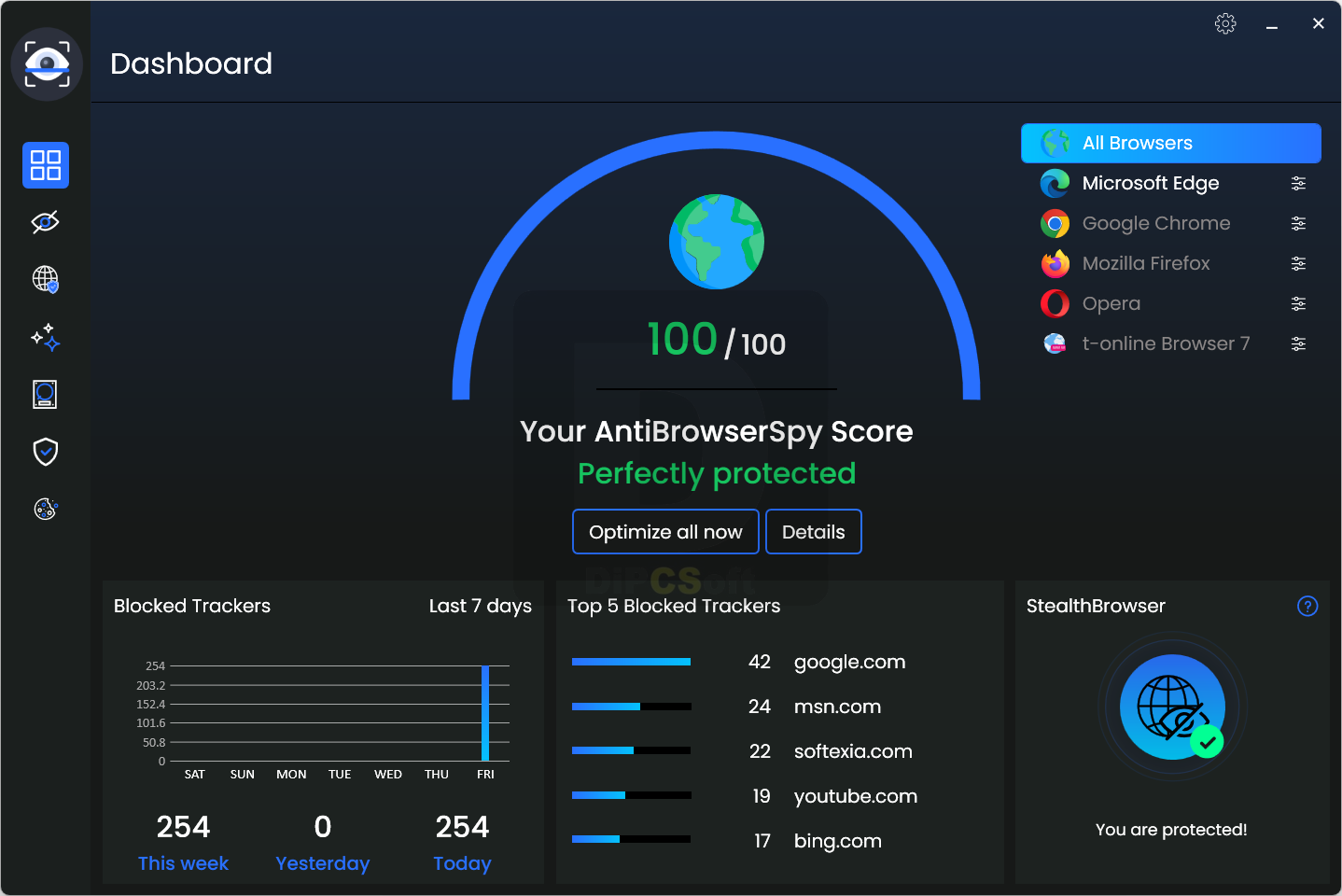Click the Microsoft Edge logo icon

pos(1055,183)
